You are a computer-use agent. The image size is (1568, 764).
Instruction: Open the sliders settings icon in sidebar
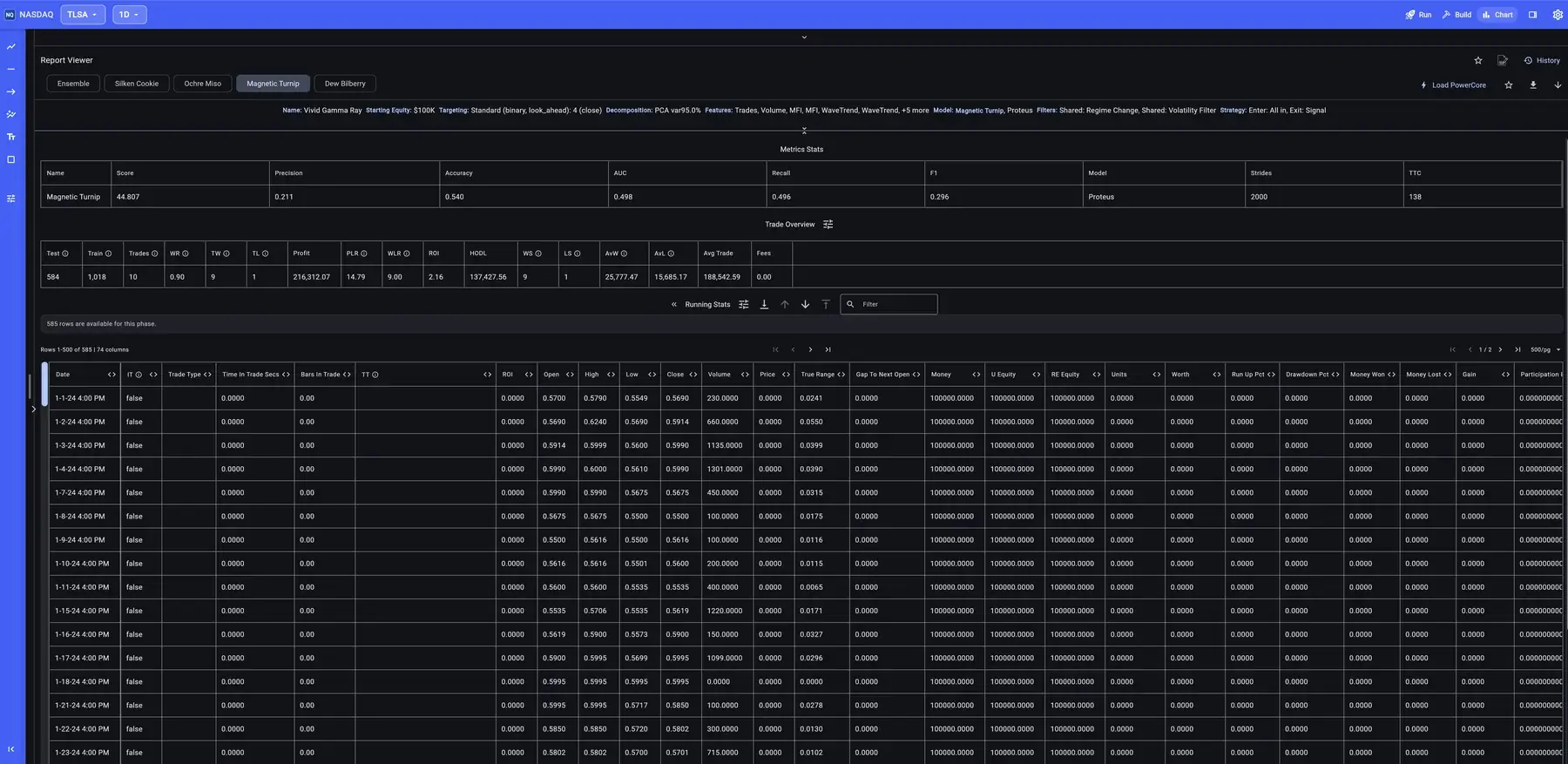(10, 199)
